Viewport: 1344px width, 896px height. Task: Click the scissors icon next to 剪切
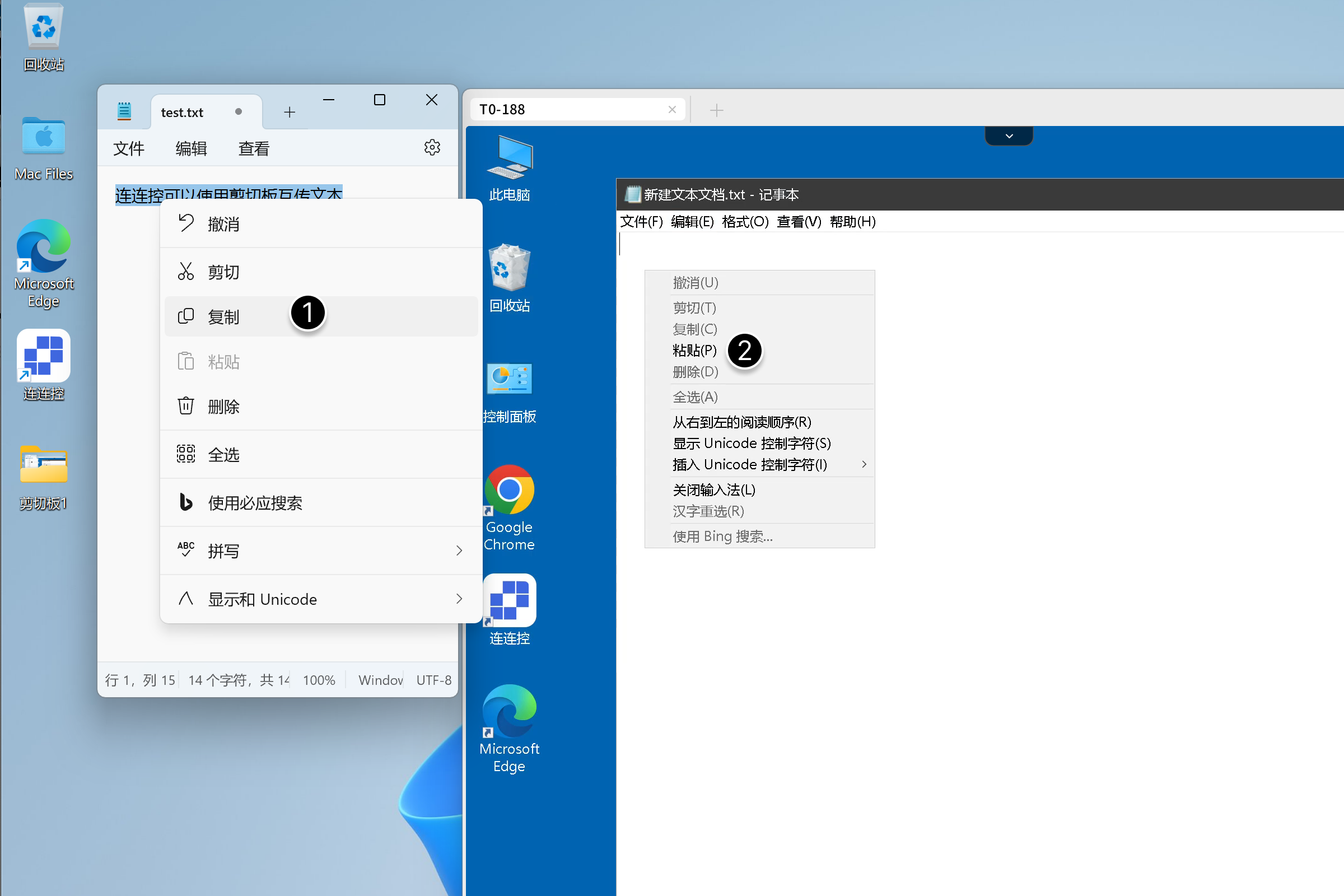click(x=186, y=272)
